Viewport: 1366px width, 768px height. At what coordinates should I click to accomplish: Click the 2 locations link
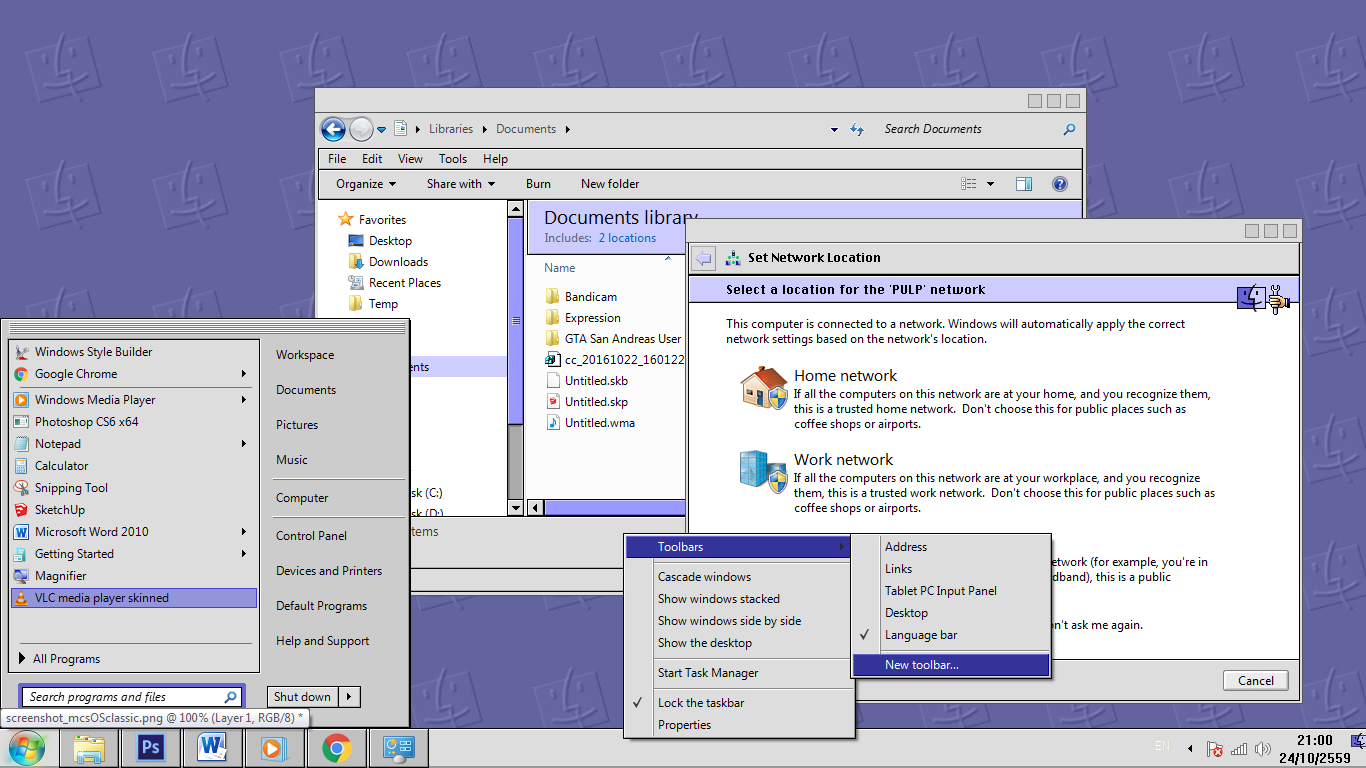coord(627,238)
